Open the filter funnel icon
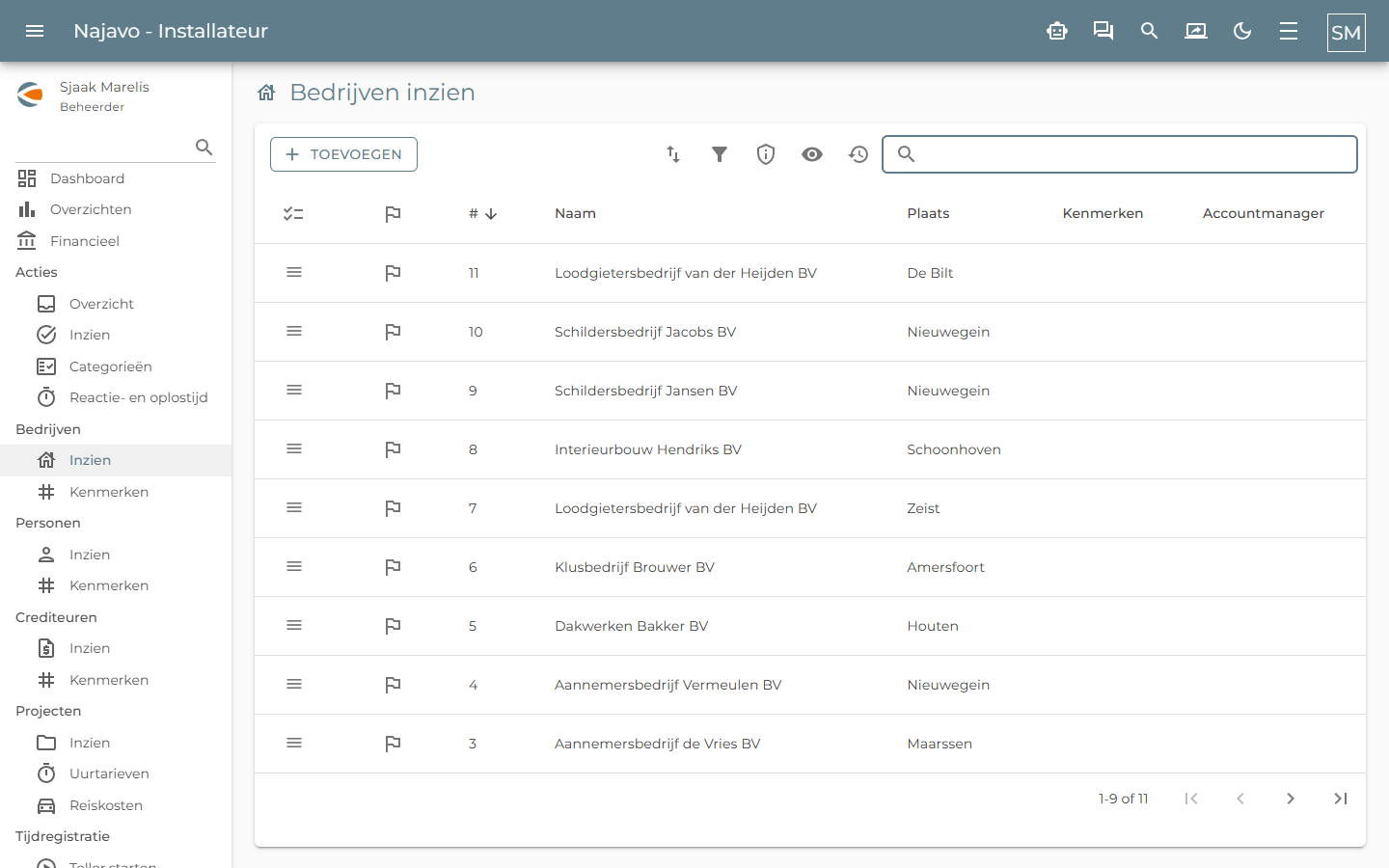This screenshot has width=1389, height=868. [720, 154]
